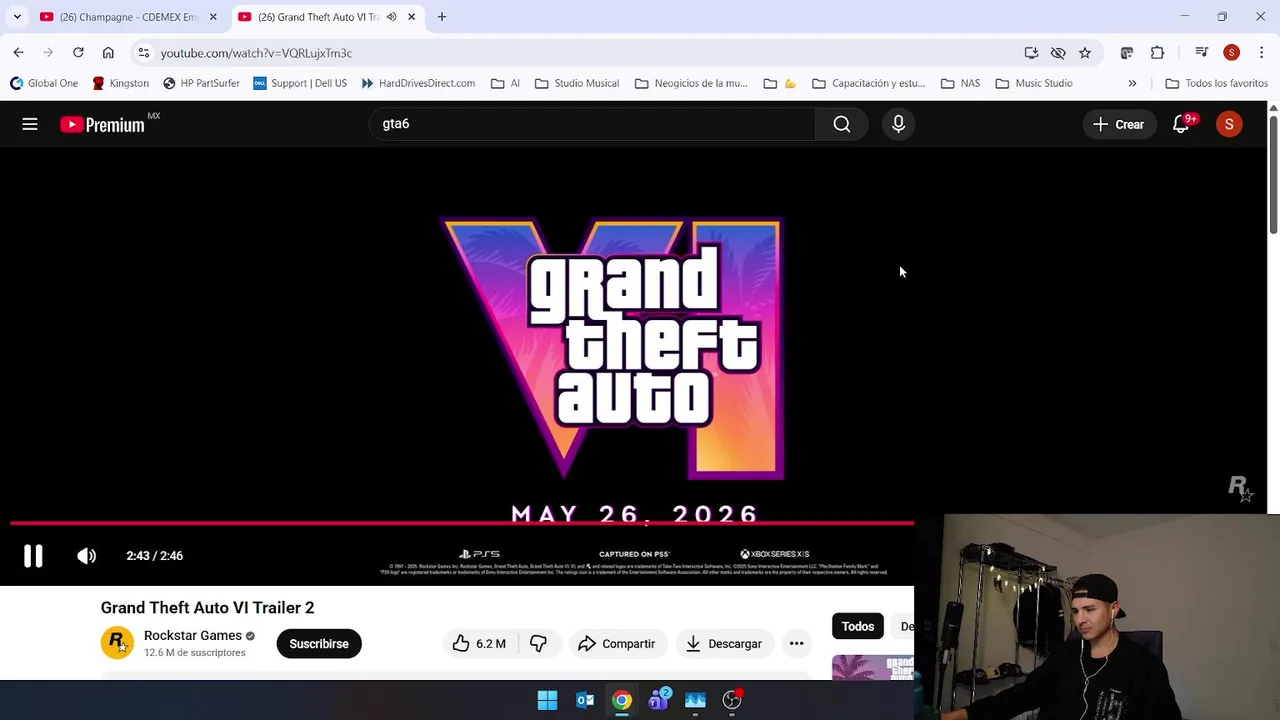Open Chrome profile avatar S
1280x720 pixels.
[1231, 53]
